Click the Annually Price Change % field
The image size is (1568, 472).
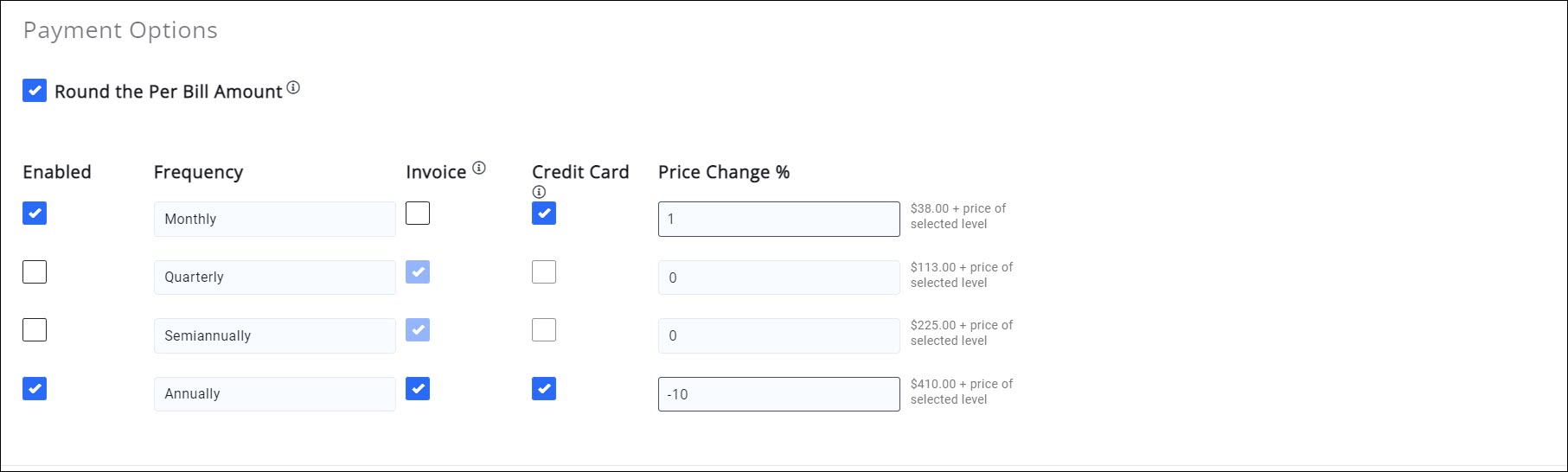pos(778,394)
